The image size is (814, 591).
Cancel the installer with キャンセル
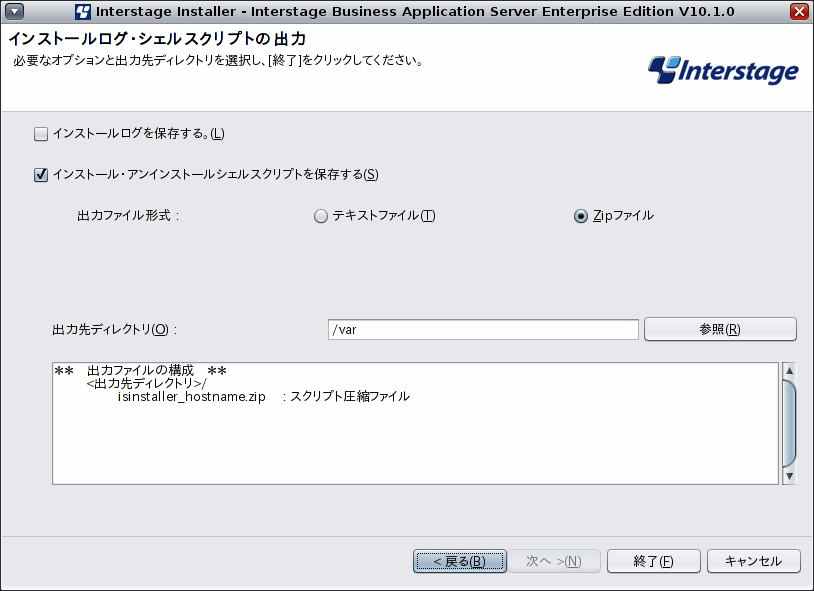click(x=753, y=561)
